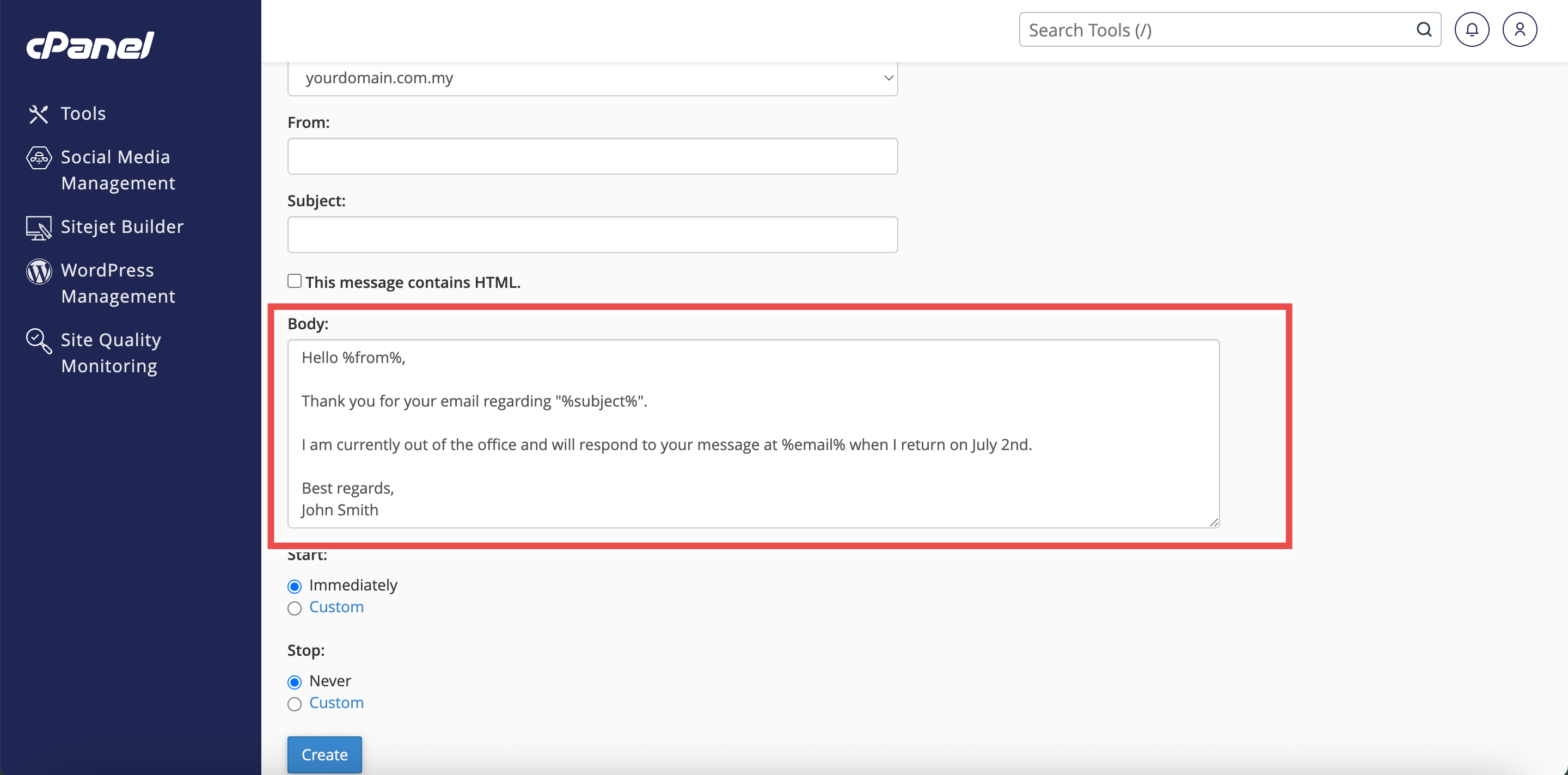Image resolution: width=1568 pixels, height=775 pixels.
Task: Select the Never stop option
Action: pos(295,682)
